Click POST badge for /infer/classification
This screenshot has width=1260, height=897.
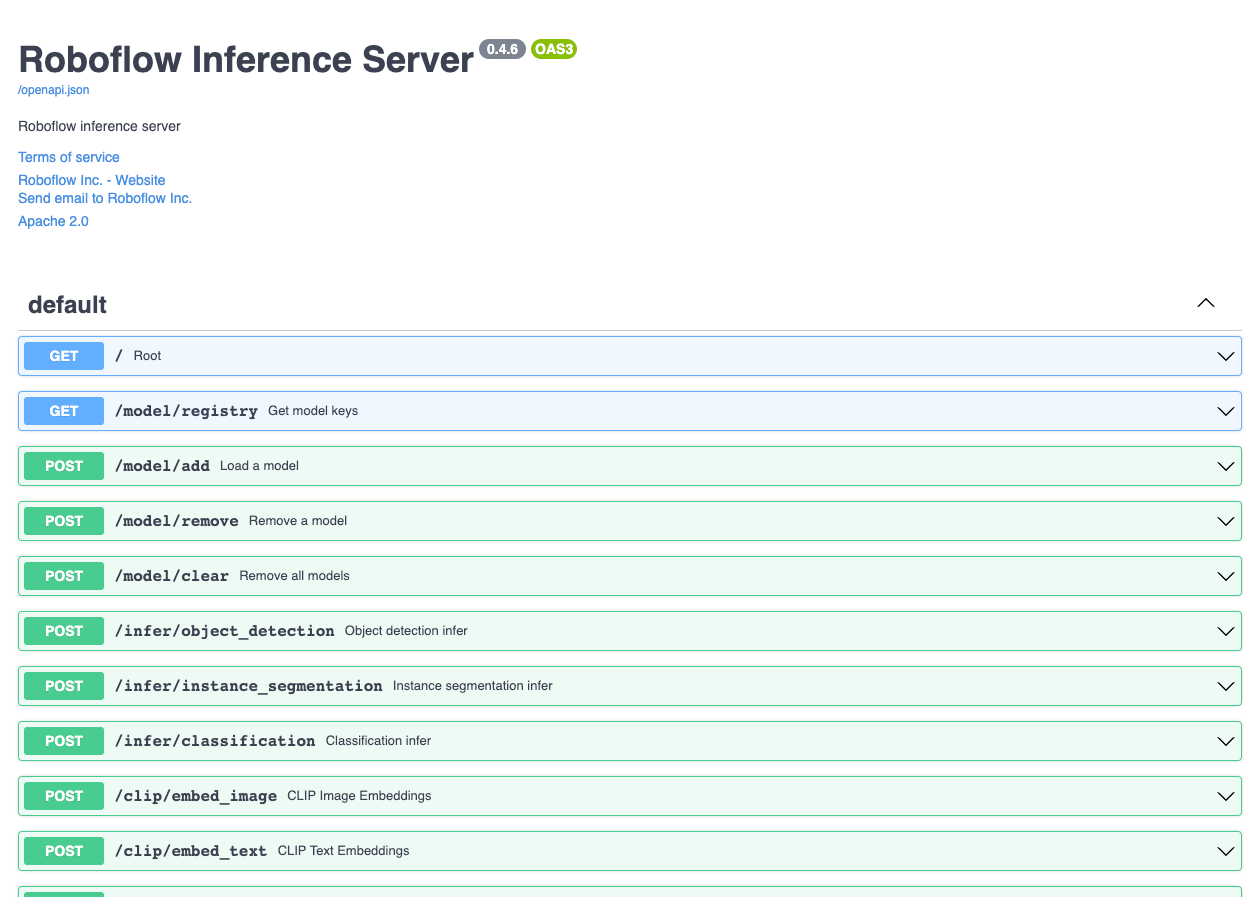click(x=64, y=741)
